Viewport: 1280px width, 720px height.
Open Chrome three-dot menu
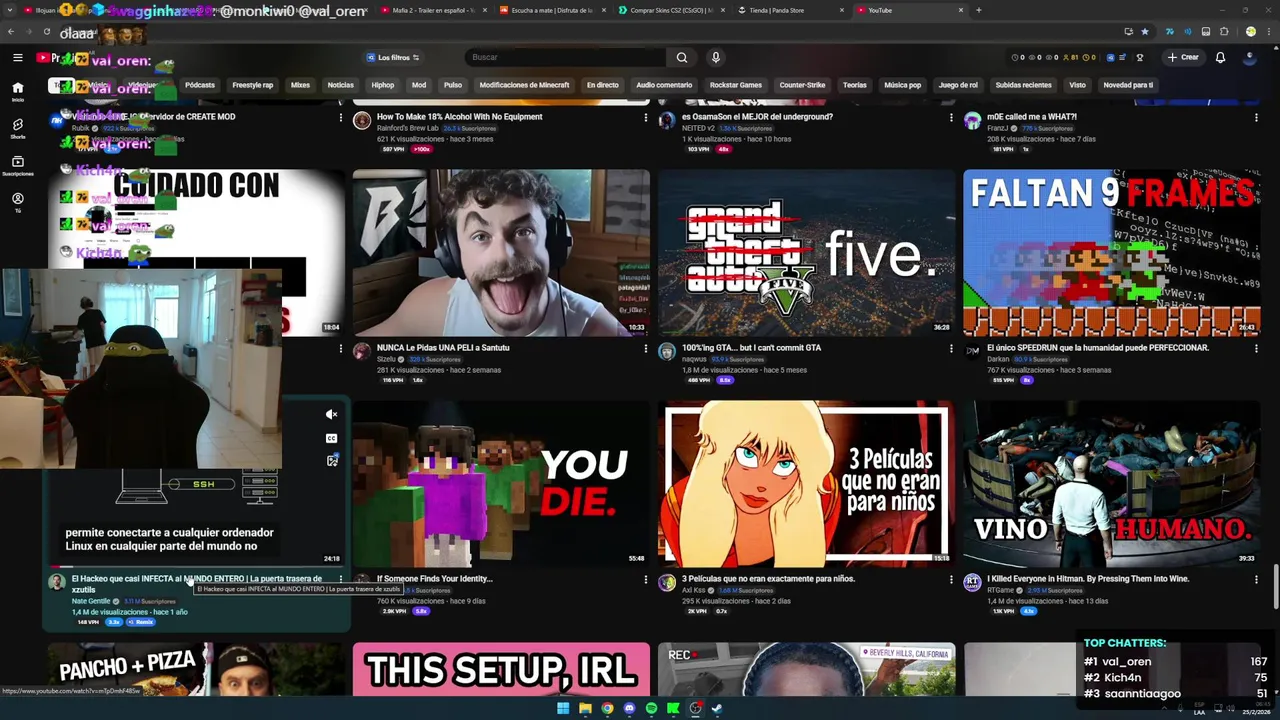point(1268,32)
